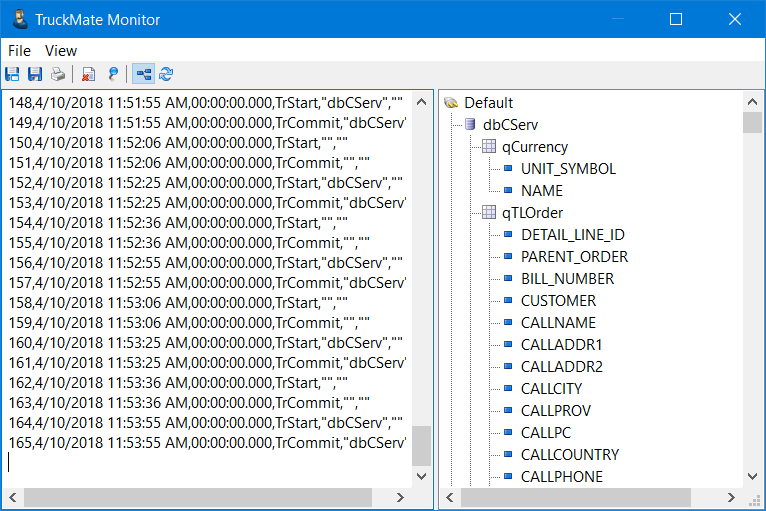Select the CALLCOUNTRY field in tree
Viewport: 766px width, 511px height.
click(x=569, y=455)
